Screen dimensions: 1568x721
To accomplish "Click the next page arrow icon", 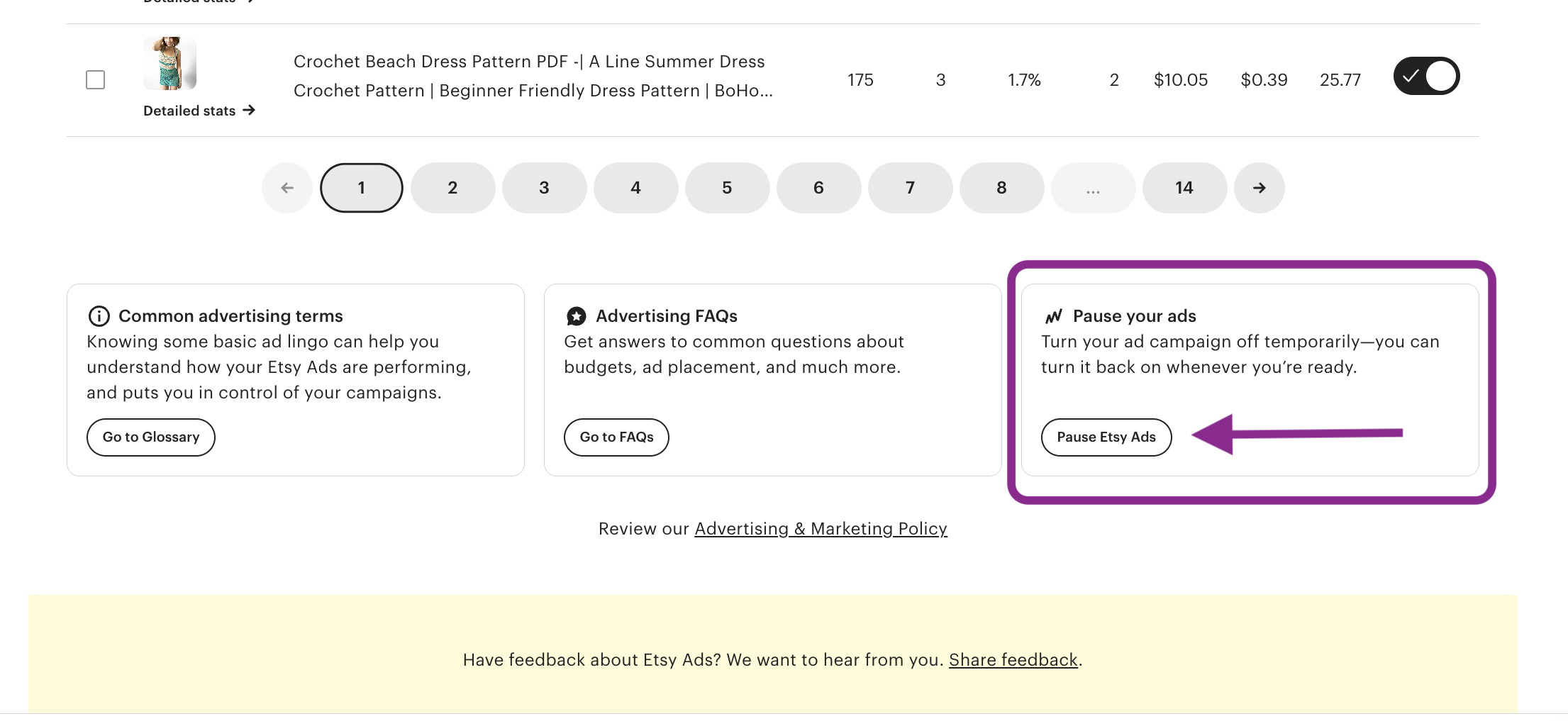I will pos(1259,188).
